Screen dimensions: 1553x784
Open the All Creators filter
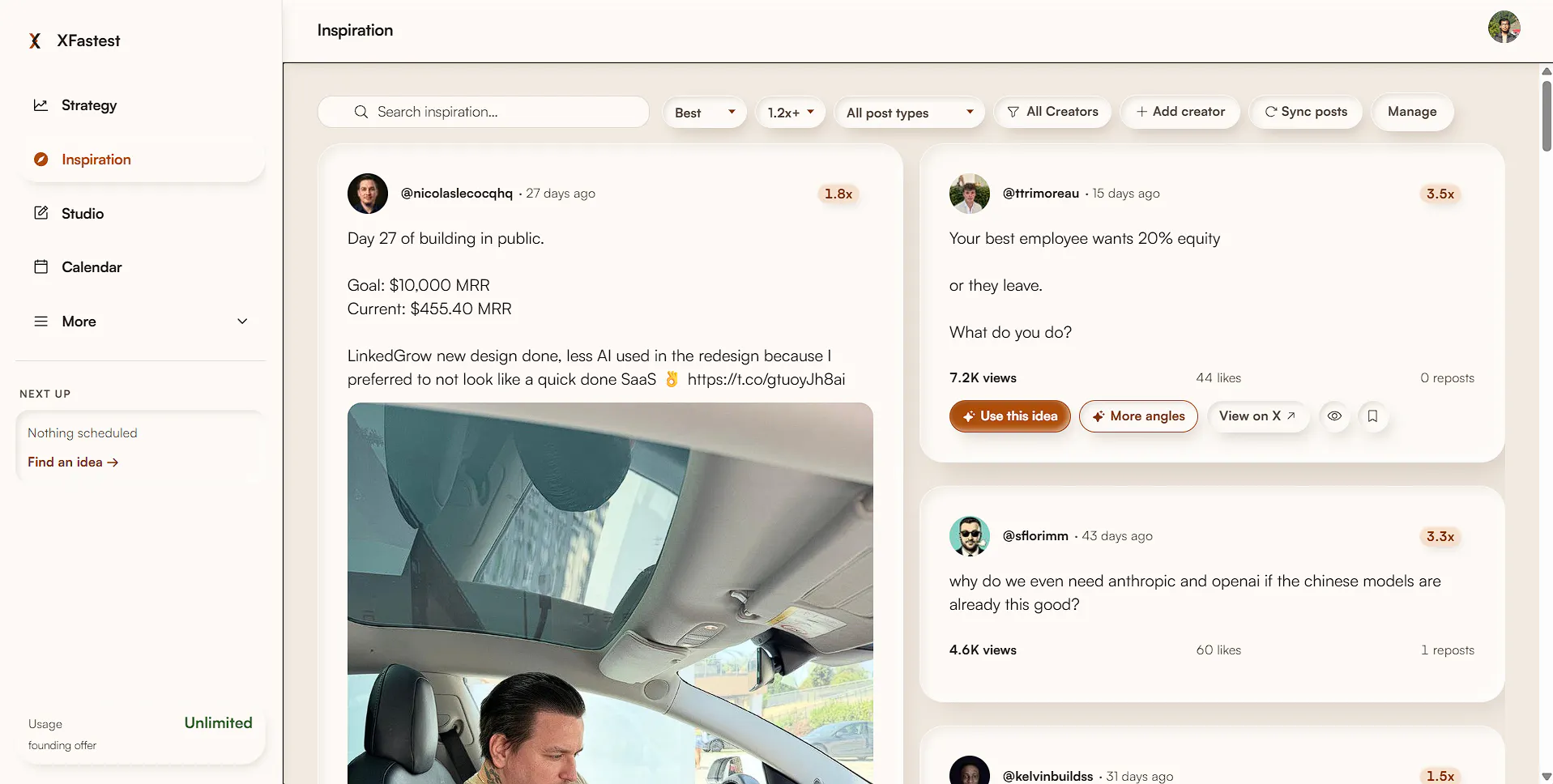tap(1052, 112)
